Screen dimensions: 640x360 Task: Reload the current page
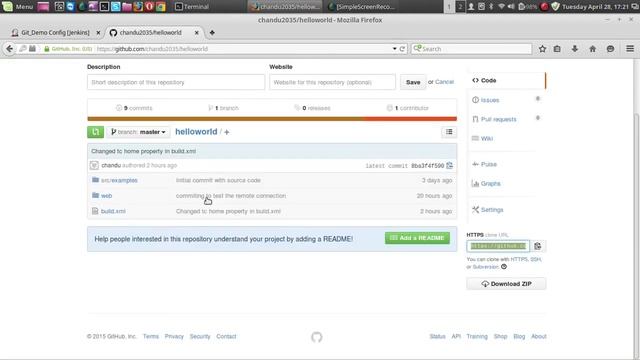[402, 49]
